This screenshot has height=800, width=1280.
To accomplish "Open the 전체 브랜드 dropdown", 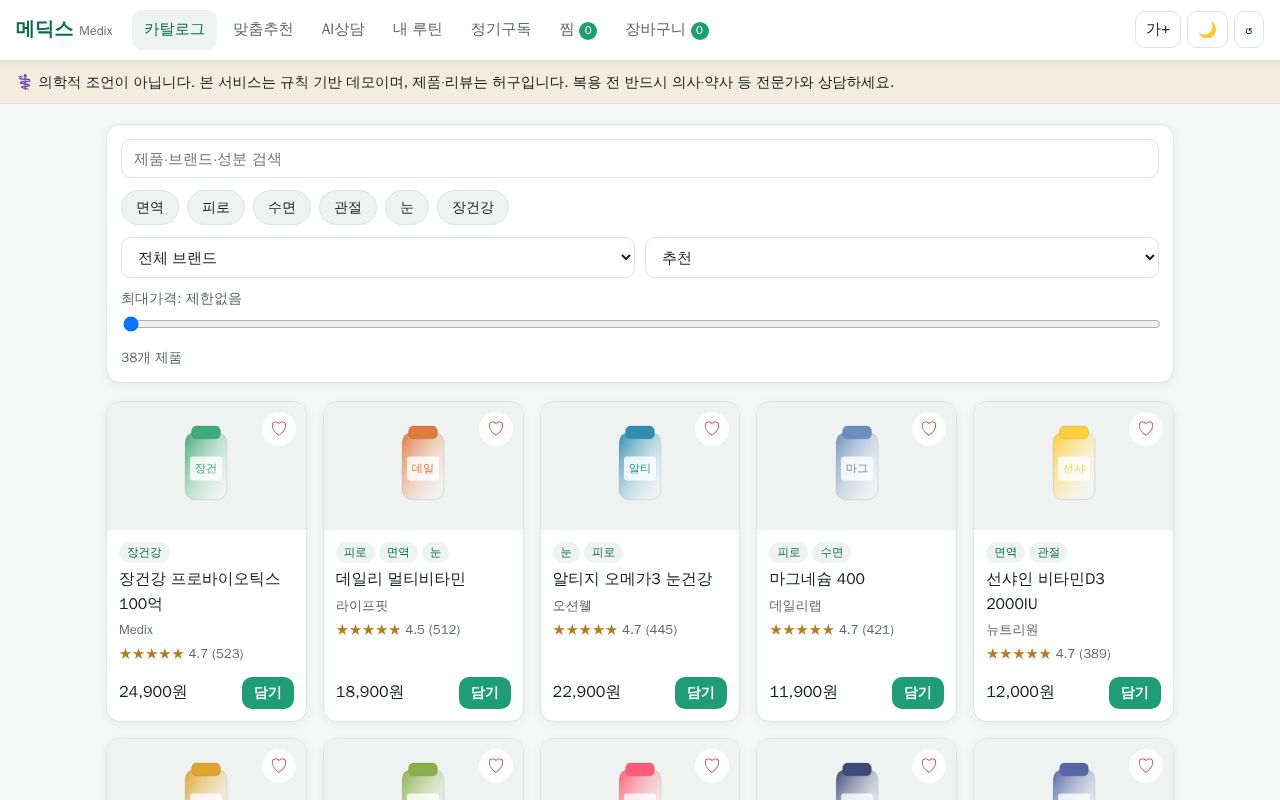I will (378, 258).
